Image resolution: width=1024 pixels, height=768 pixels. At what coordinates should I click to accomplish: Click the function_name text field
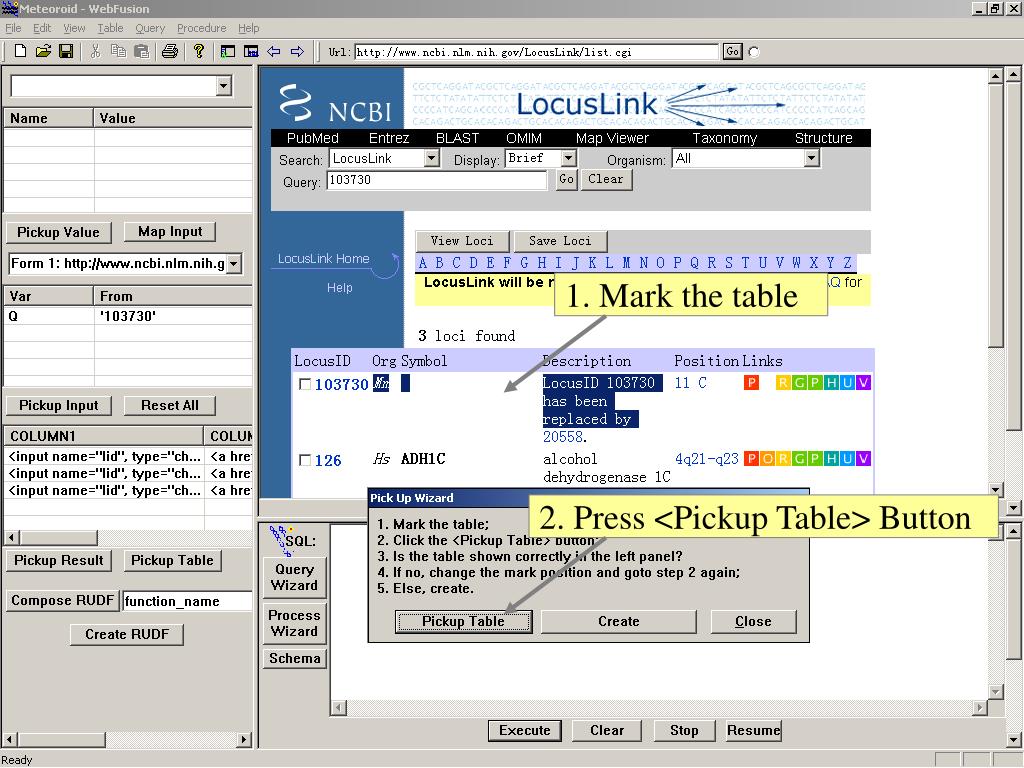coord(187,601)
